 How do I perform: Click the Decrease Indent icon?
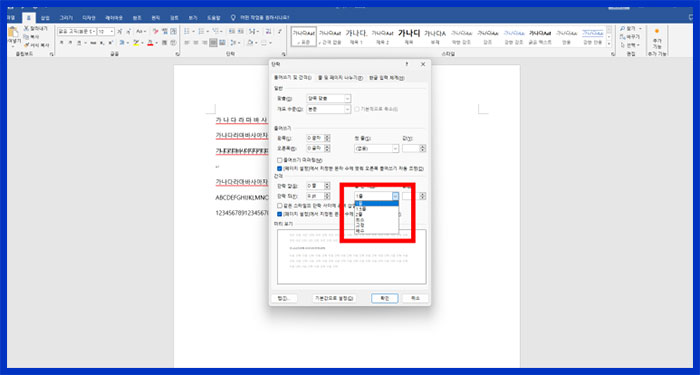232,31
